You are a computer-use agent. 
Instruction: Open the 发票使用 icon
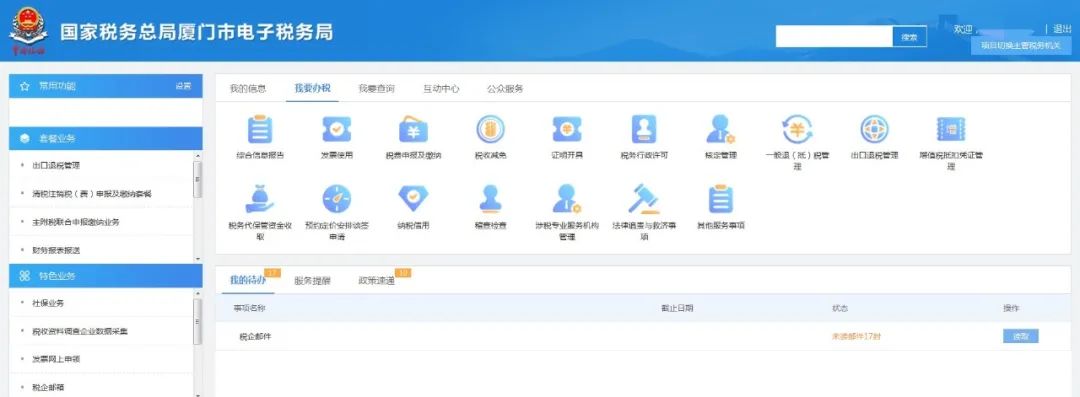[x=337, y=129]
